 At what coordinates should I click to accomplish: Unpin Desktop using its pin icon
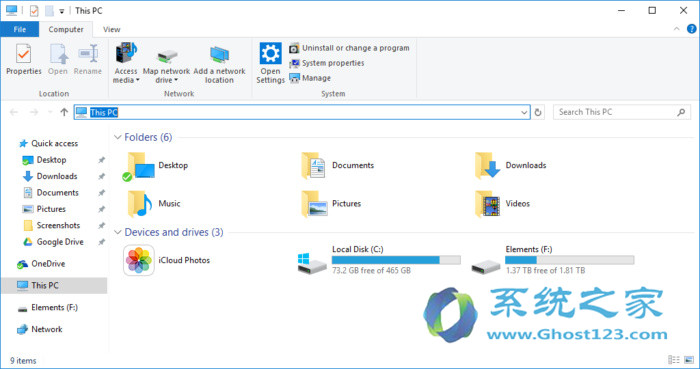click(x=101, y=160)
